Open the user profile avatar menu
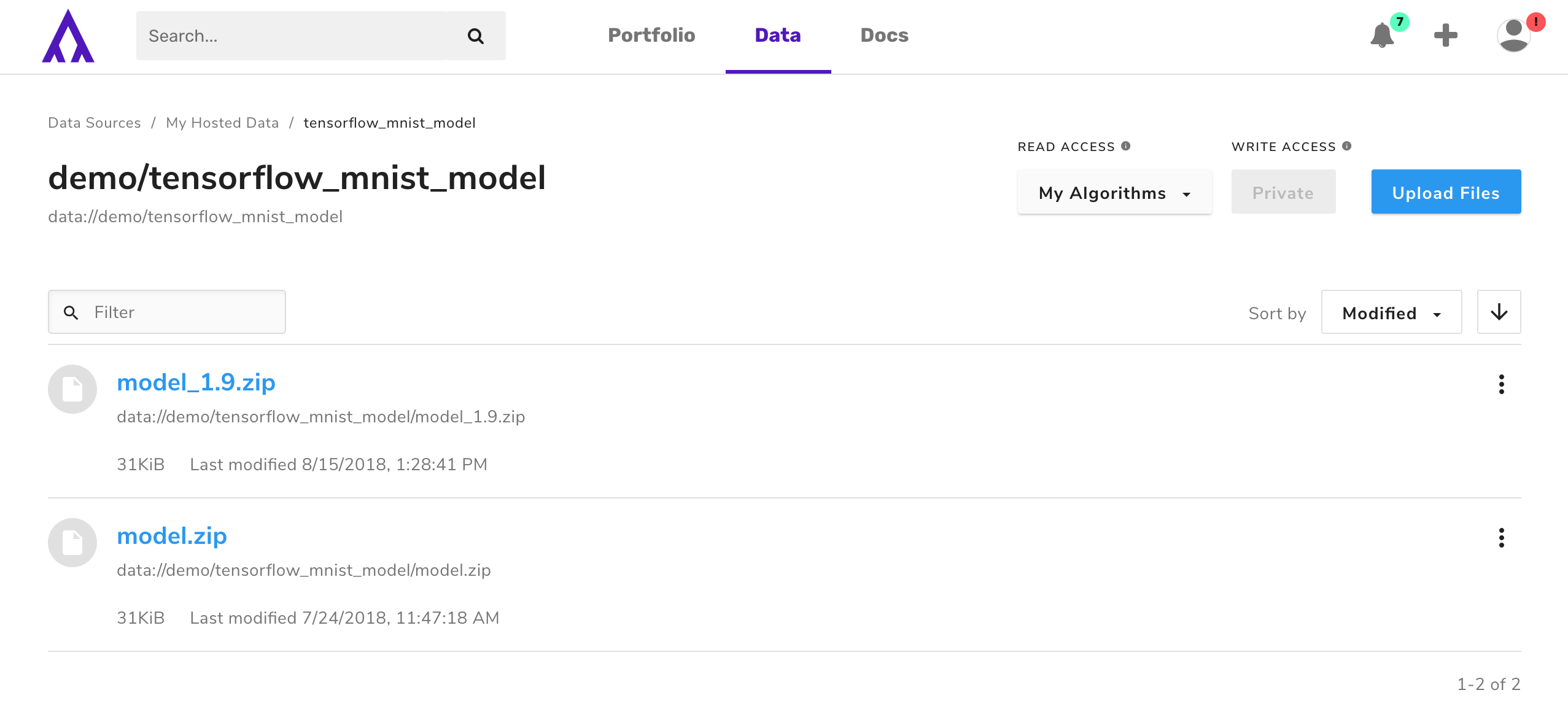 pos(1513,35)
